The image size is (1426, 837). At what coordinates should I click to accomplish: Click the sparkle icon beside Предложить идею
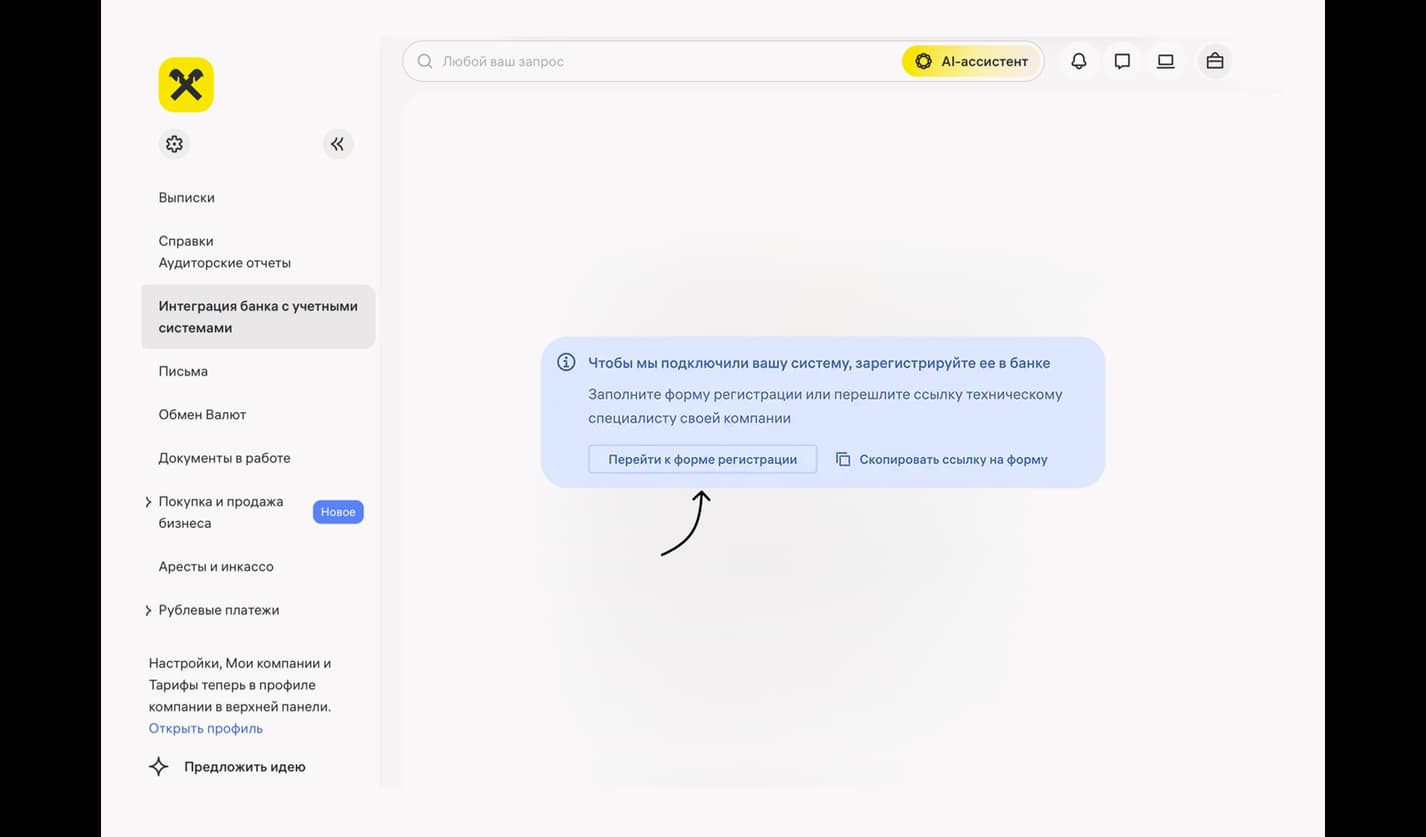coord(159,767)
